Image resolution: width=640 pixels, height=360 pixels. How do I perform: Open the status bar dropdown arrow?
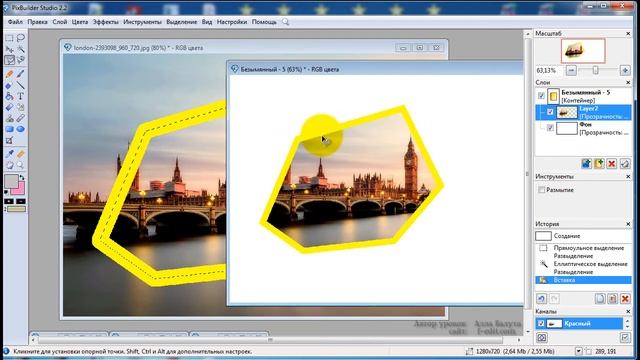click(578, 351)
